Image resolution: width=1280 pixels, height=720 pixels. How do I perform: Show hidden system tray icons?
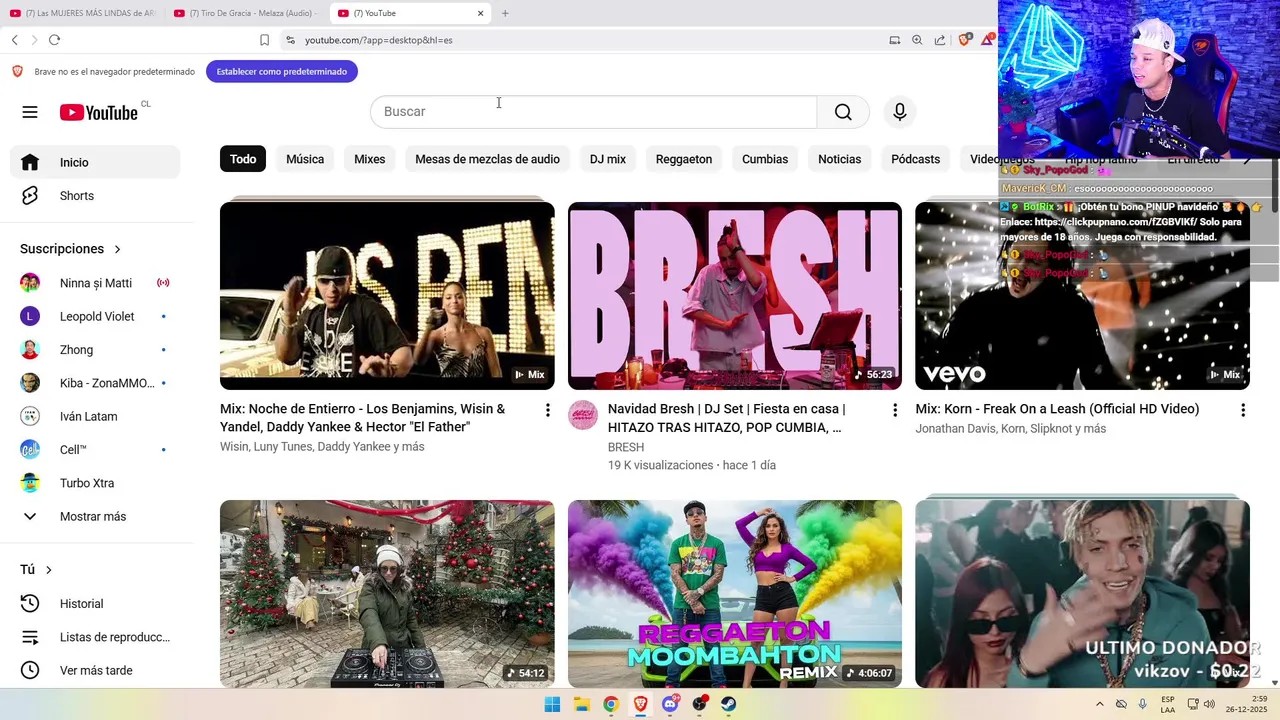pyautogui.click(x=1100, y=704)
